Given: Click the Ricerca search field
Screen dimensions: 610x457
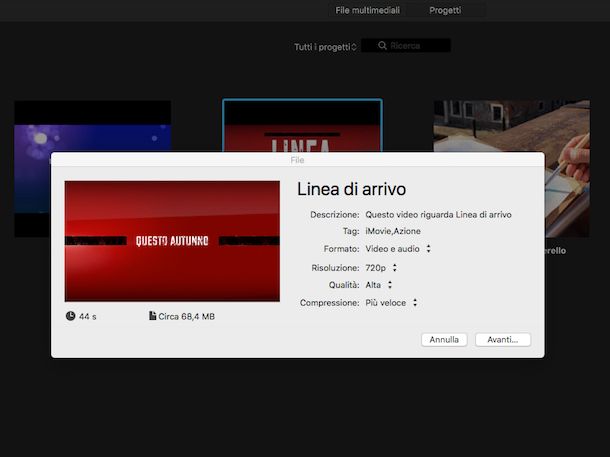Looking at the screenshot, I should click(406, 46).
